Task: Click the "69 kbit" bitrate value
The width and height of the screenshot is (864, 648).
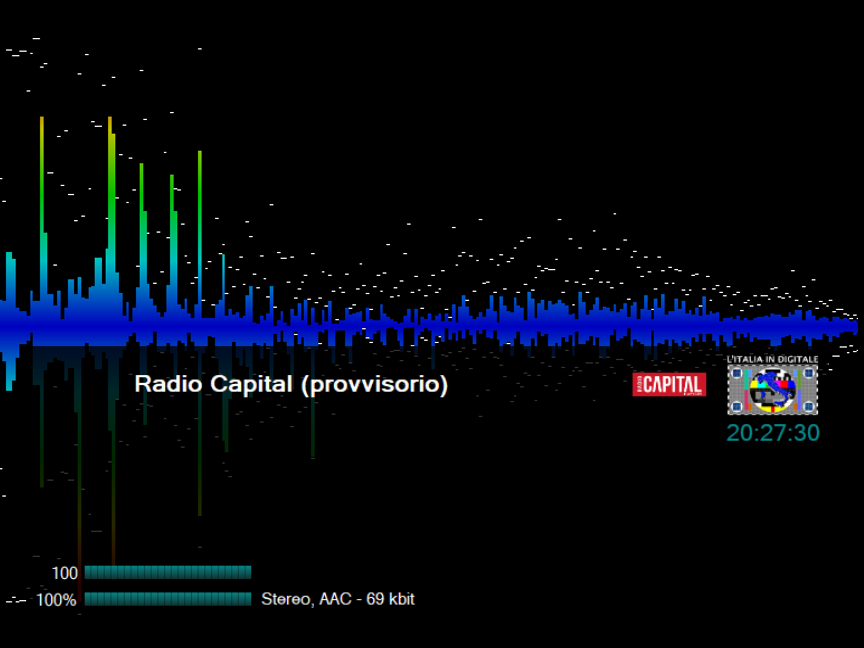Action: tap(390, 600)
